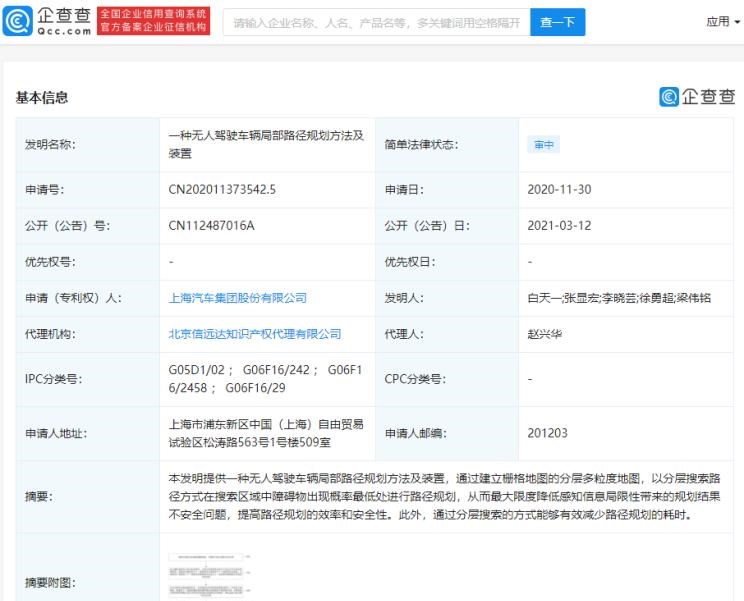Select publication date 2021-03-12
This screenshot has width=744, height=601.
click(559, 226)
